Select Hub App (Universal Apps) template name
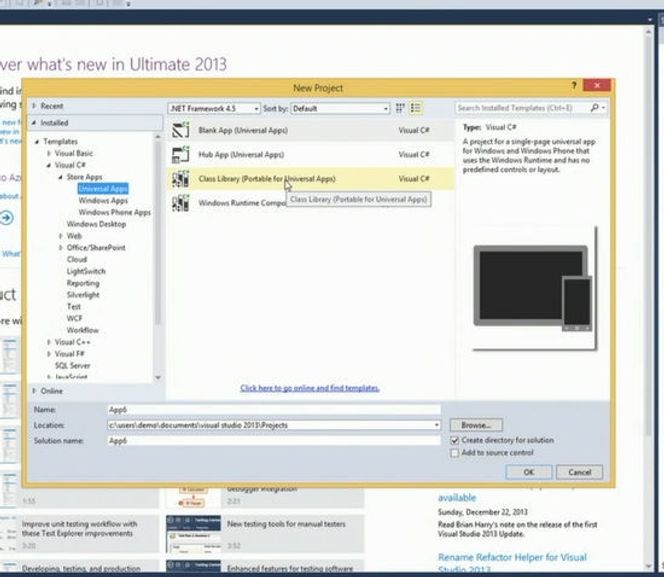Screen dimensions: 664x577 tap(241, 155)
